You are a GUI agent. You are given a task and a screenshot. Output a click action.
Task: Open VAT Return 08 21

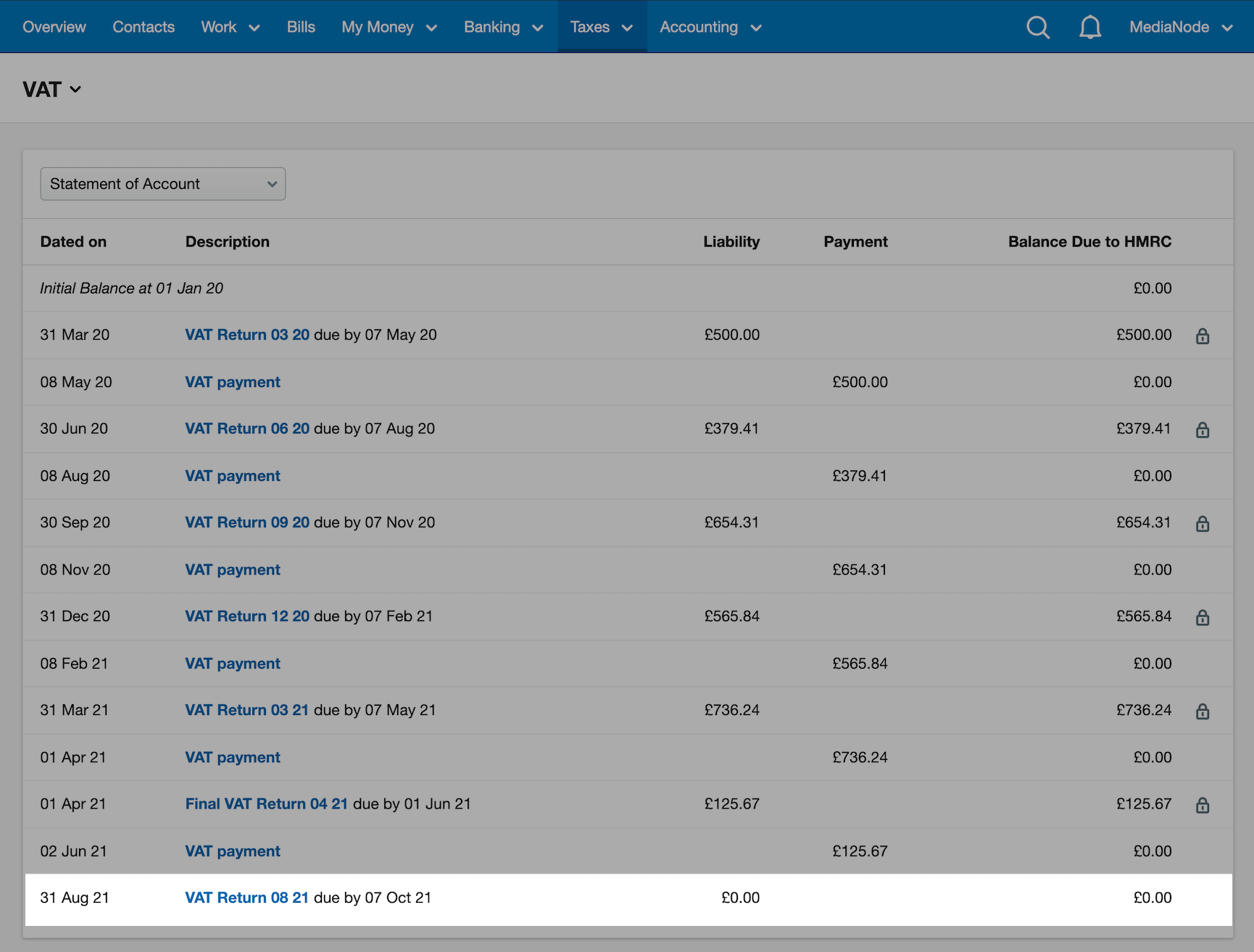click(246, 898)
